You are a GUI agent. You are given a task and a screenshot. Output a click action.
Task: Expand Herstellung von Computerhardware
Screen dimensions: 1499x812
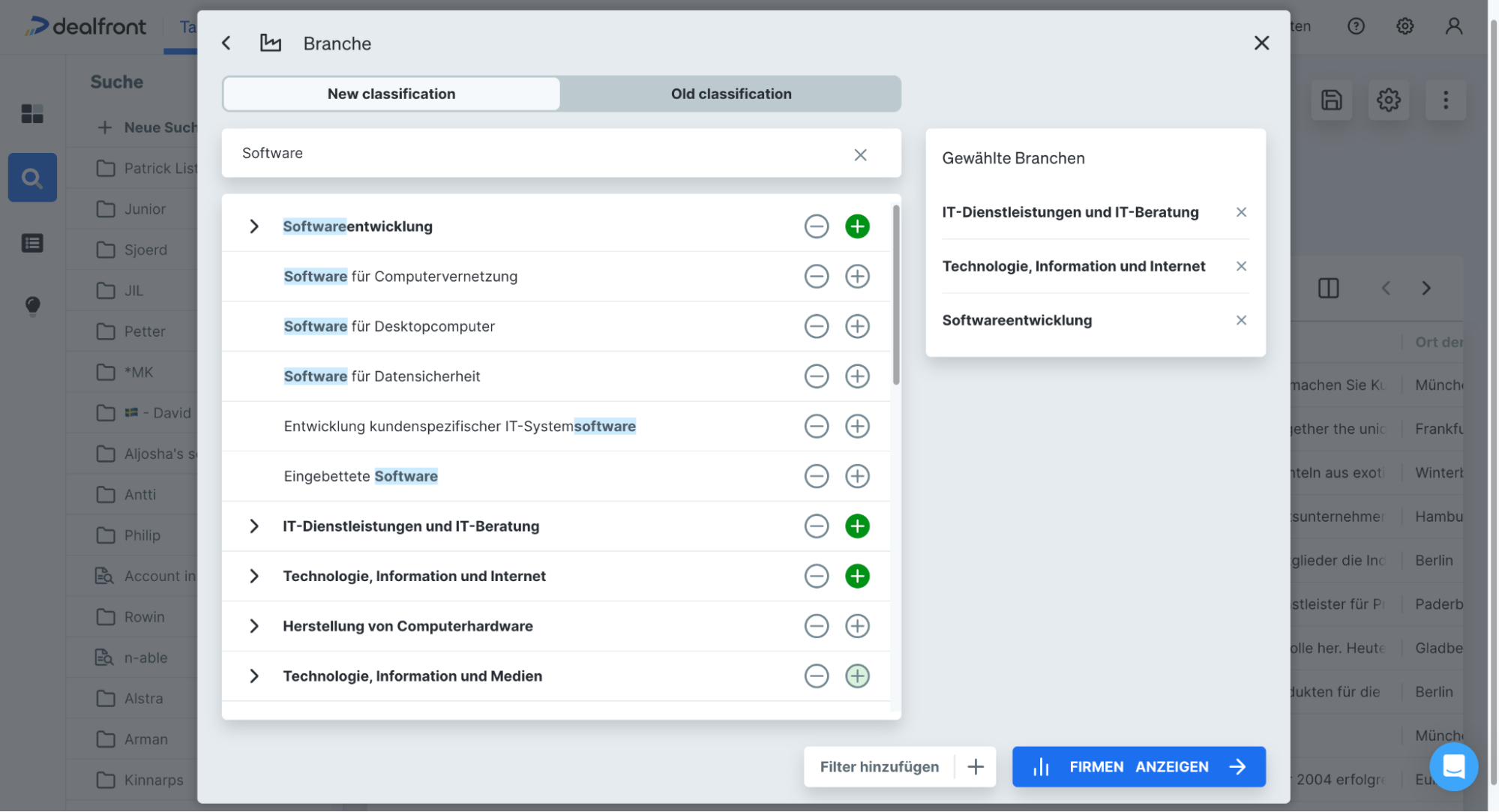point(254,626)
